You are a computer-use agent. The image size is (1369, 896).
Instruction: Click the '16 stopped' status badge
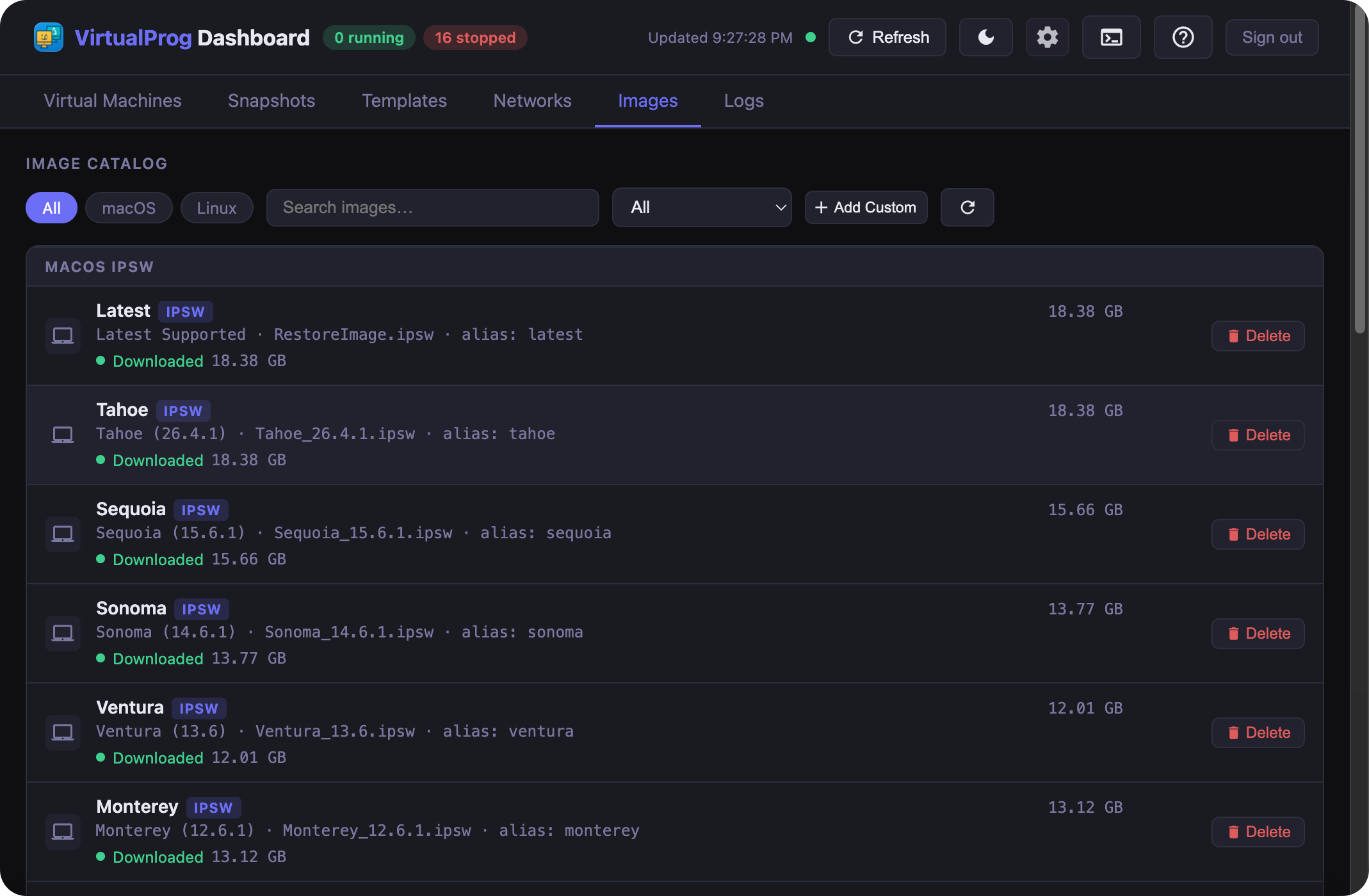[475, 37]
